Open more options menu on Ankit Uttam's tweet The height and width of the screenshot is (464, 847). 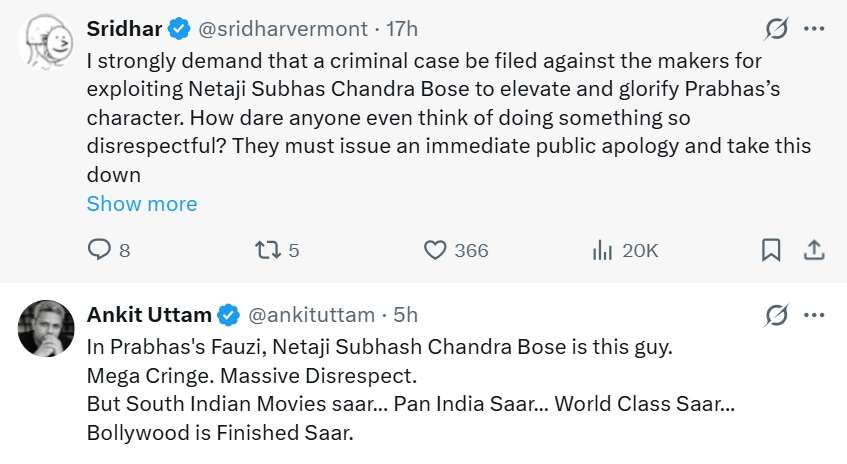[x=814, y=315]
